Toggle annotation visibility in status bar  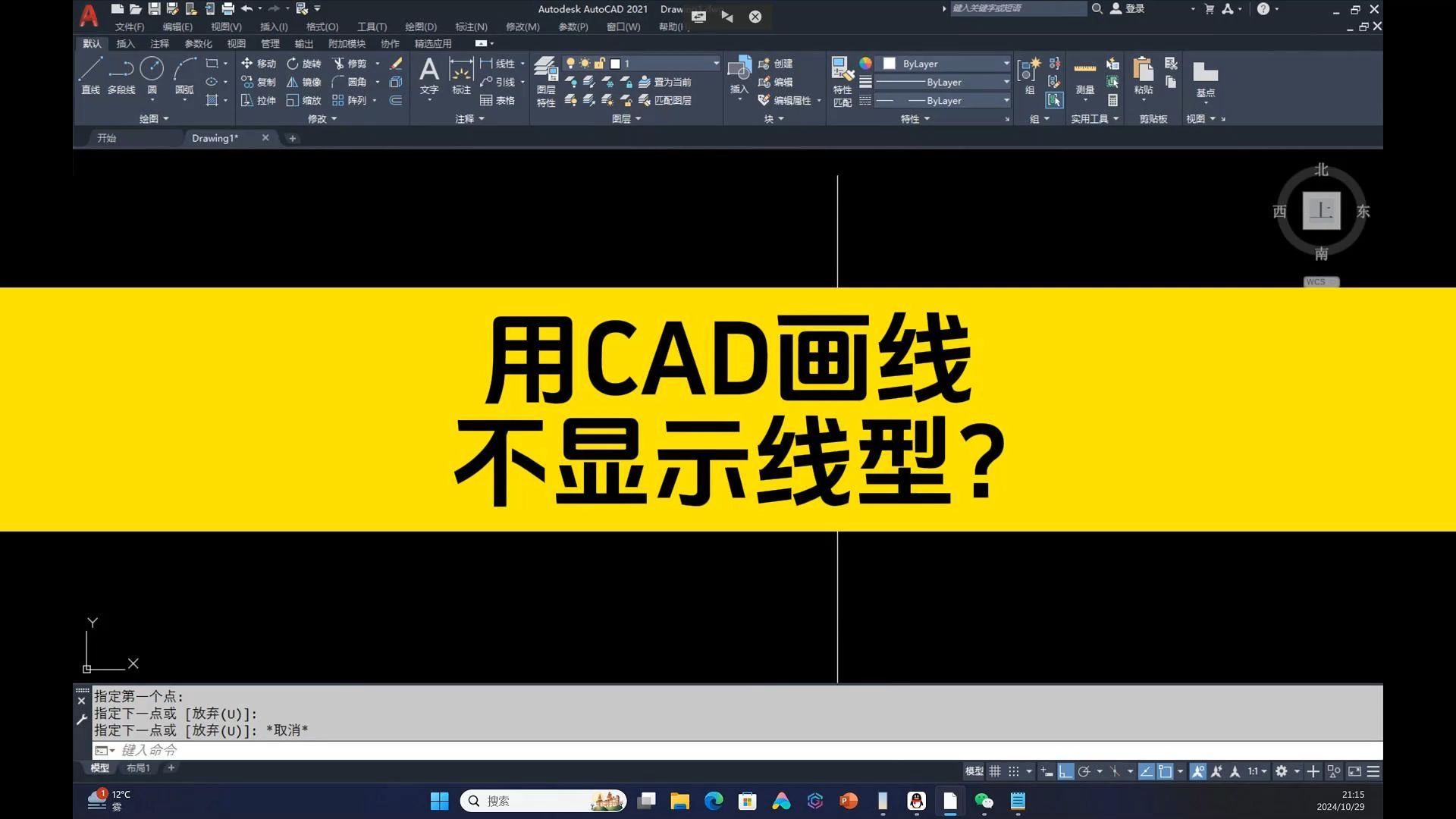1198,771
